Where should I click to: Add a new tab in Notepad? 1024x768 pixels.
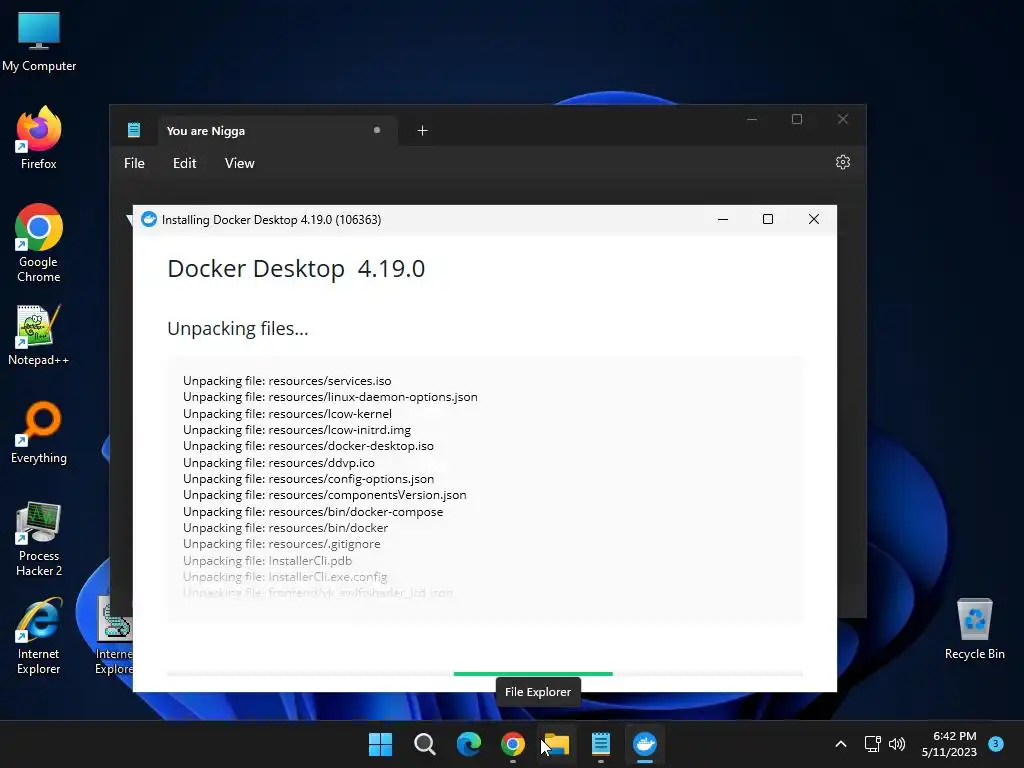423,131
